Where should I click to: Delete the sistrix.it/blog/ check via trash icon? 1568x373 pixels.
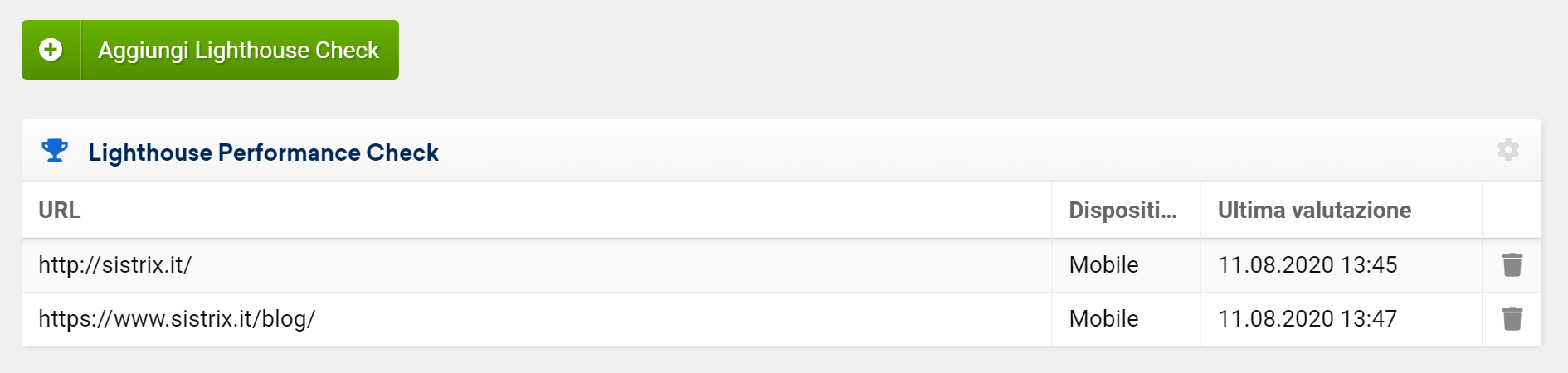pyautogui.click(x=1512, y=319)
